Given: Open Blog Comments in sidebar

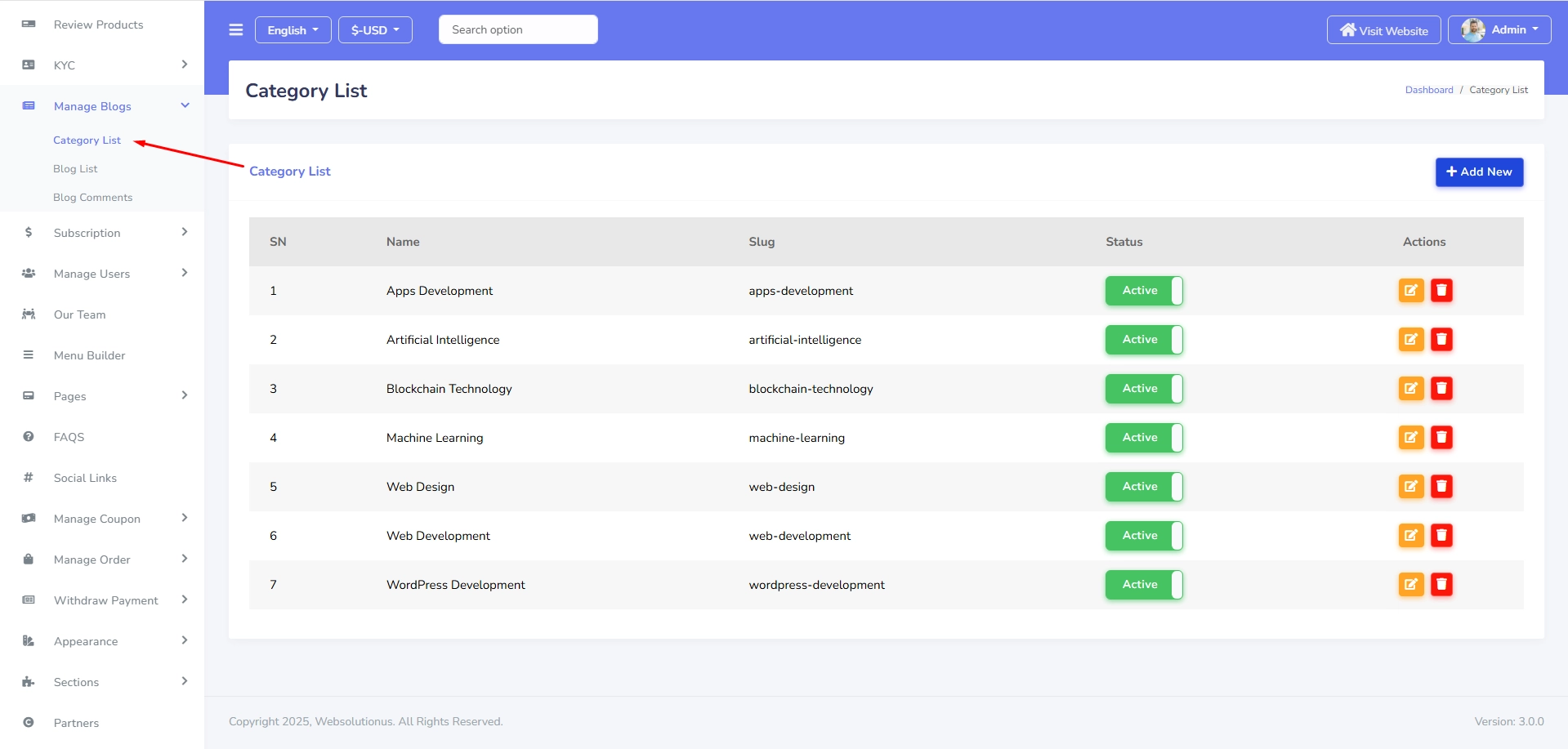Looking at the screenshot, I should pos(92,198).
